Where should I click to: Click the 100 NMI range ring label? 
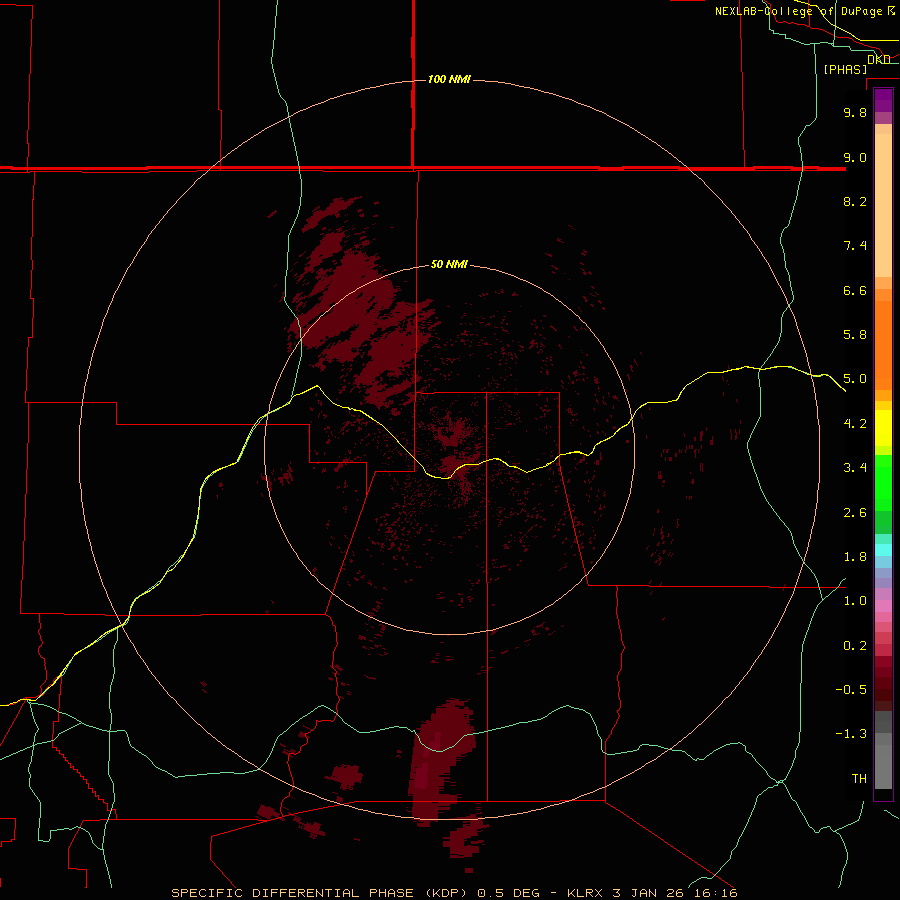[x=449, y=79]
